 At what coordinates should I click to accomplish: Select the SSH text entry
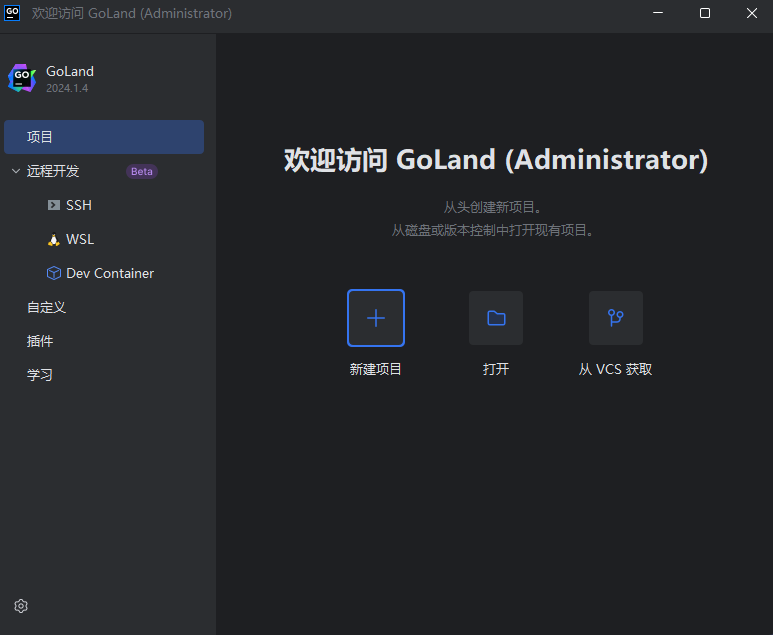[79, 205]
